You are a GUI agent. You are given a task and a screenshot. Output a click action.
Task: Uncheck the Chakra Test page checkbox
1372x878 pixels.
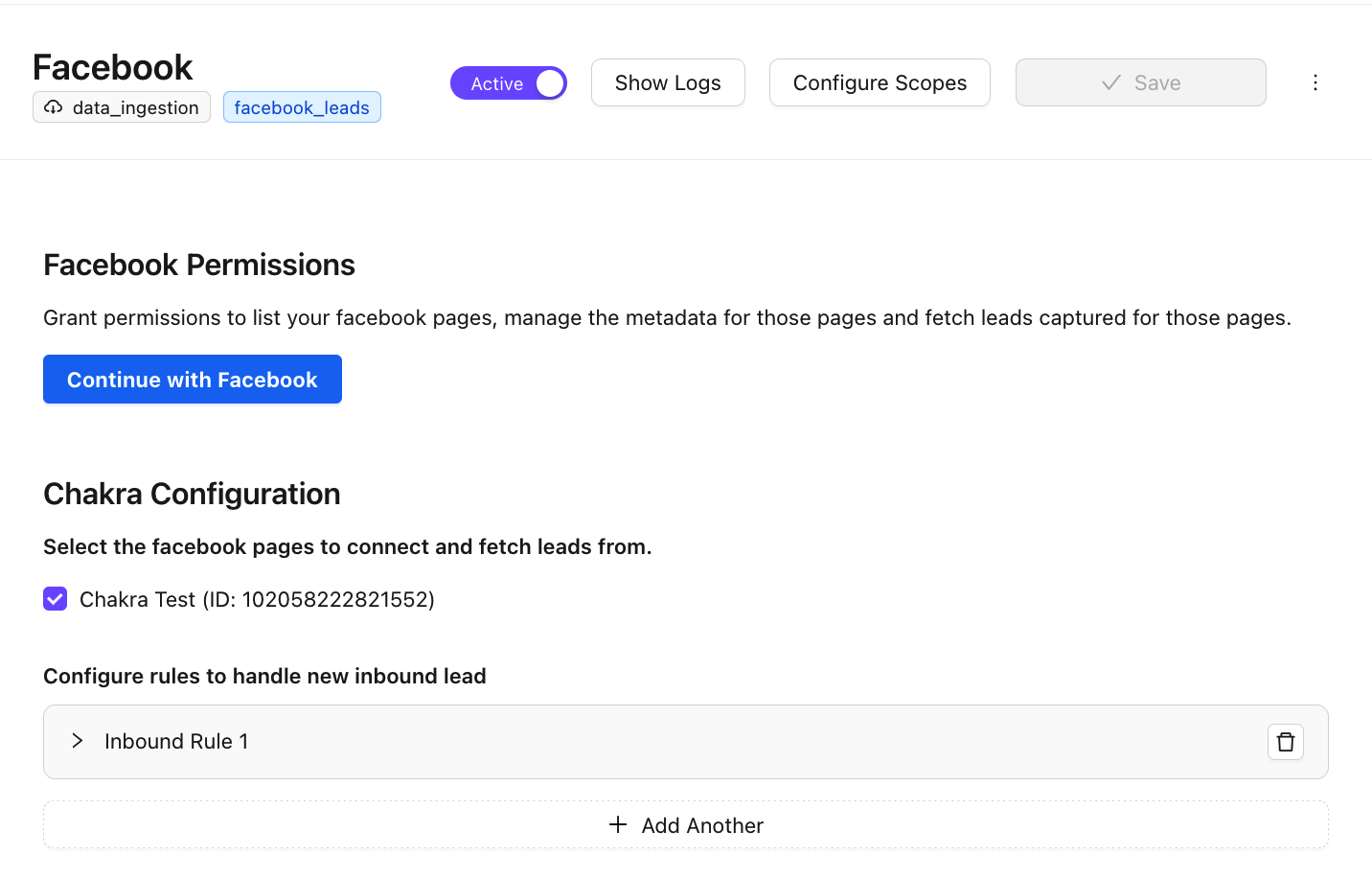click(x=56, y=599)
